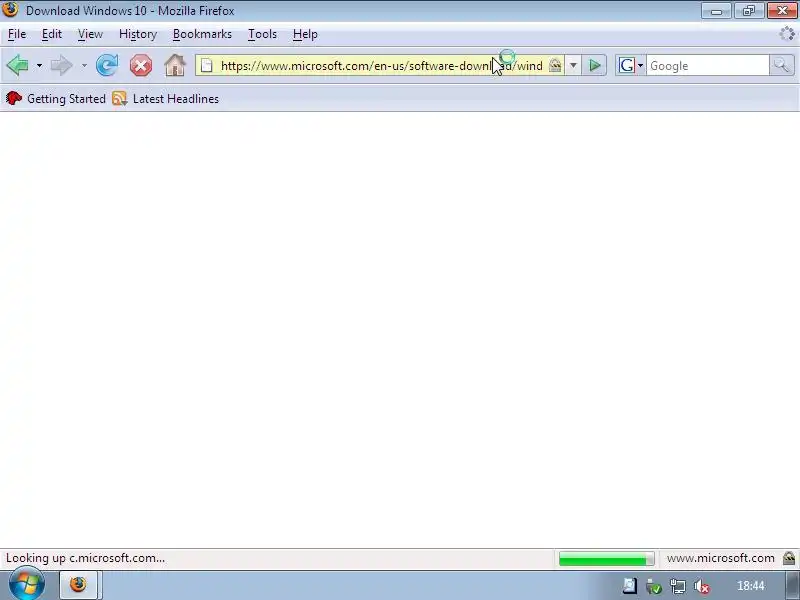This screenshot has width=800, height=600.
Task: Select the Firefox taskbar button
Action: 78,585
